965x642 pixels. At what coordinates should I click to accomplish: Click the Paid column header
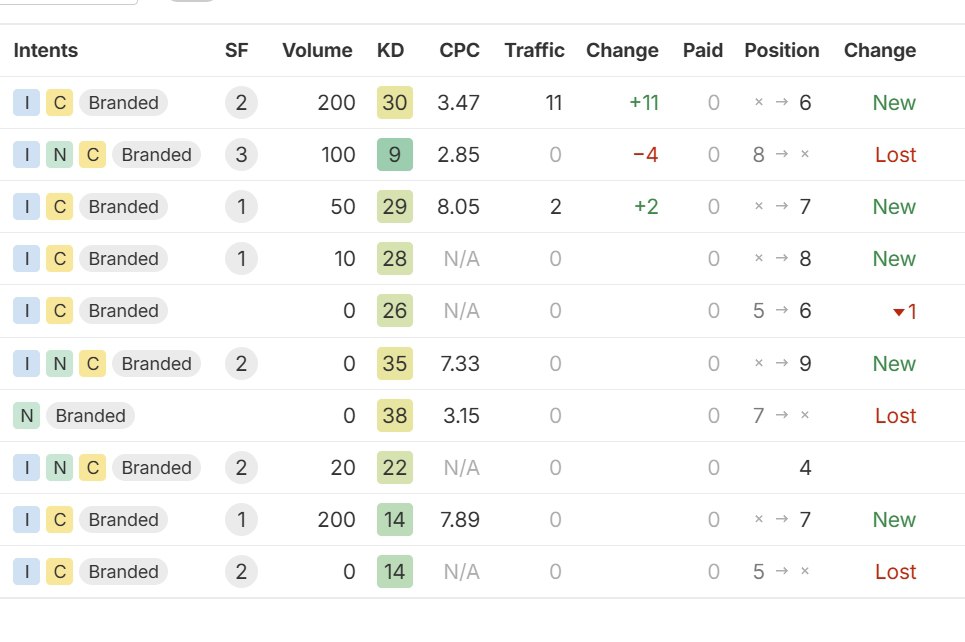(702, 51)
